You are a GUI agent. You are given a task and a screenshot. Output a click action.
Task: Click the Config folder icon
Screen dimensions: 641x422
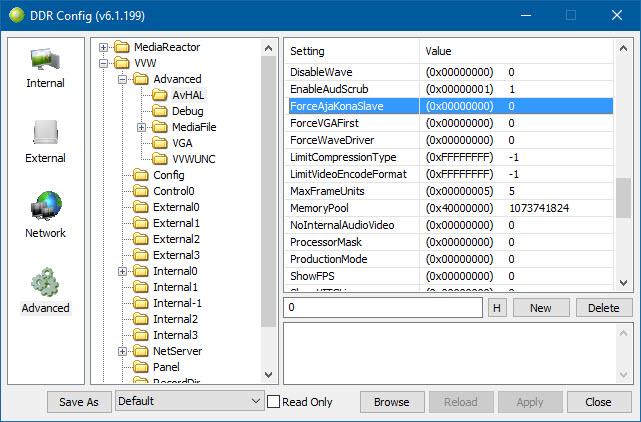(x=141, y=175)
